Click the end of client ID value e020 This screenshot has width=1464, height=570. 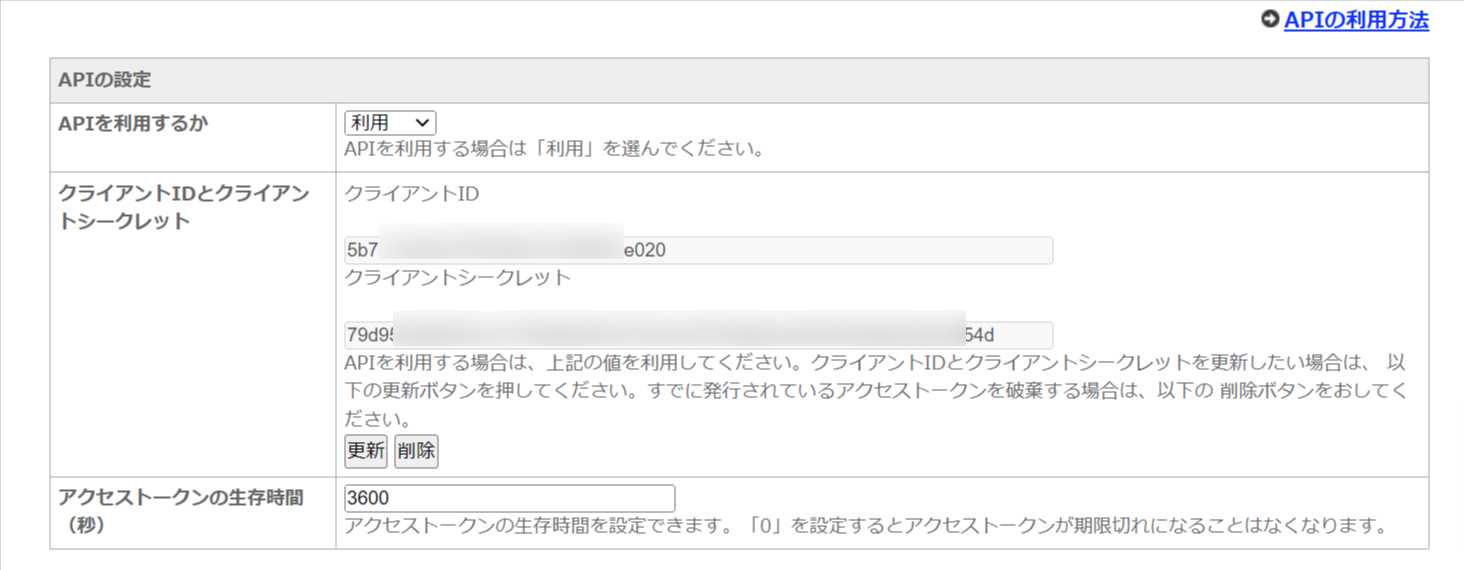645,250
